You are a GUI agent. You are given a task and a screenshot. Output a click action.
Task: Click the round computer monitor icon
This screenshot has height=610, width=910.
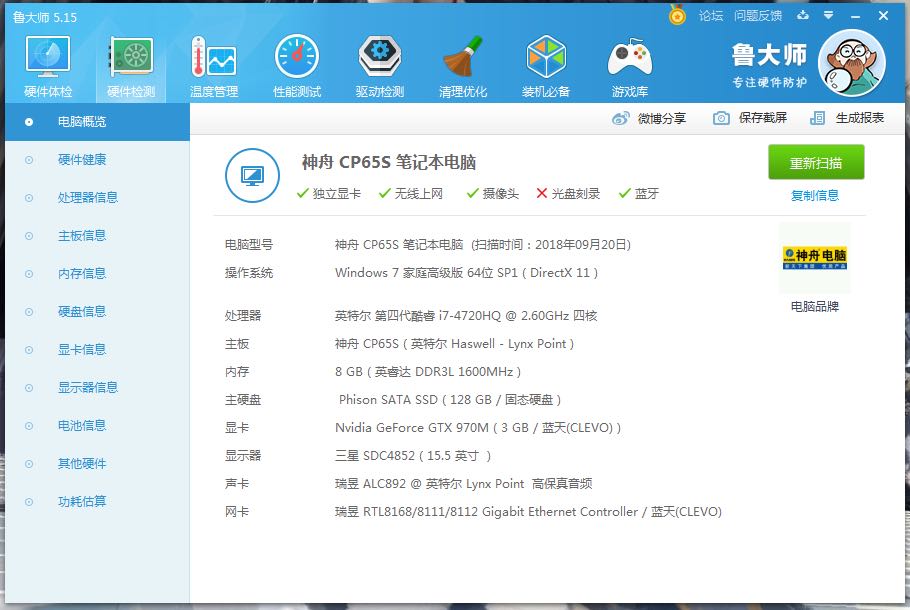tap(252, 175)
